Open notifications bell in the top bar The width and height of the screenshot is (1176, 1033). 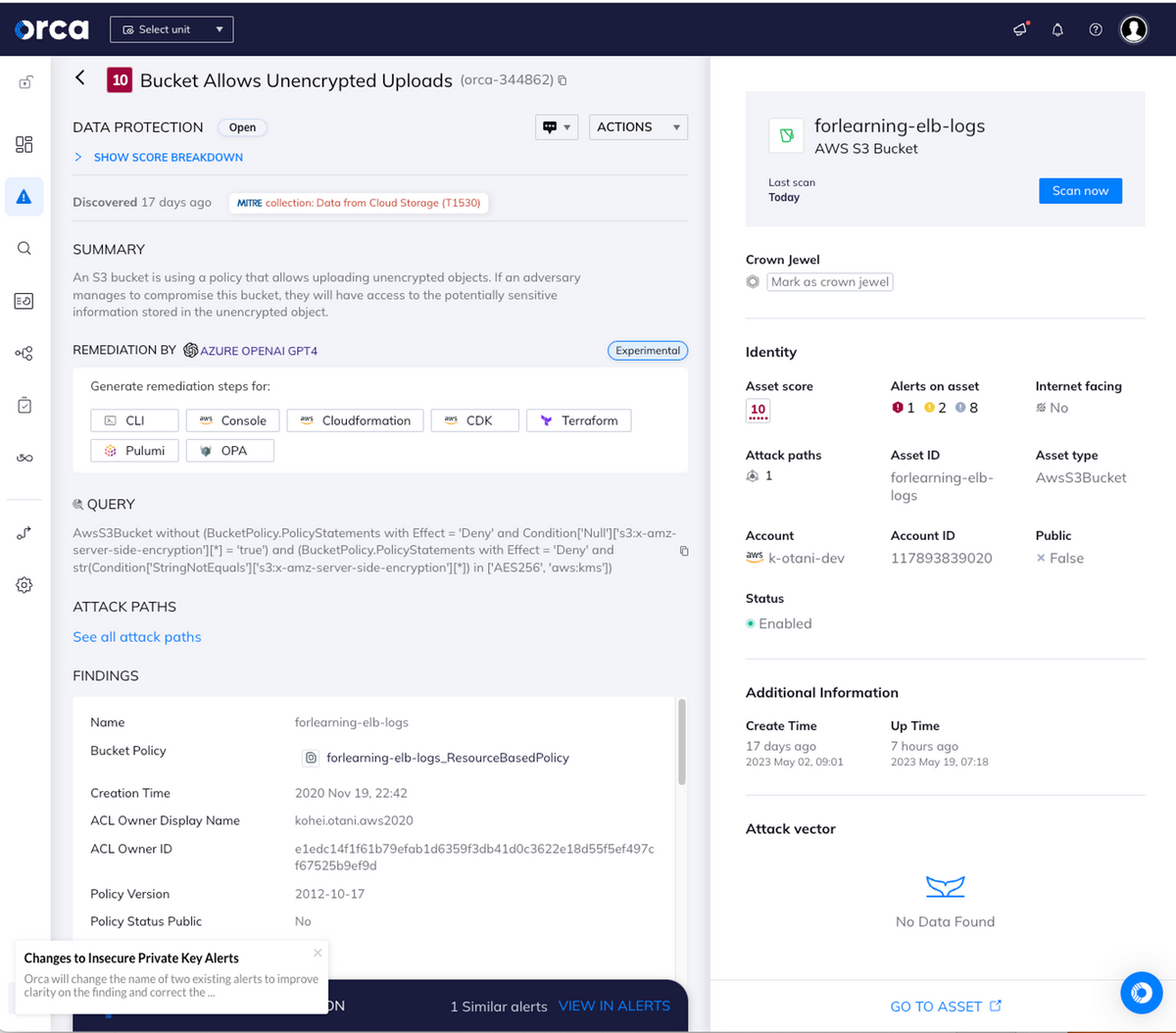tap(1057, 29)
